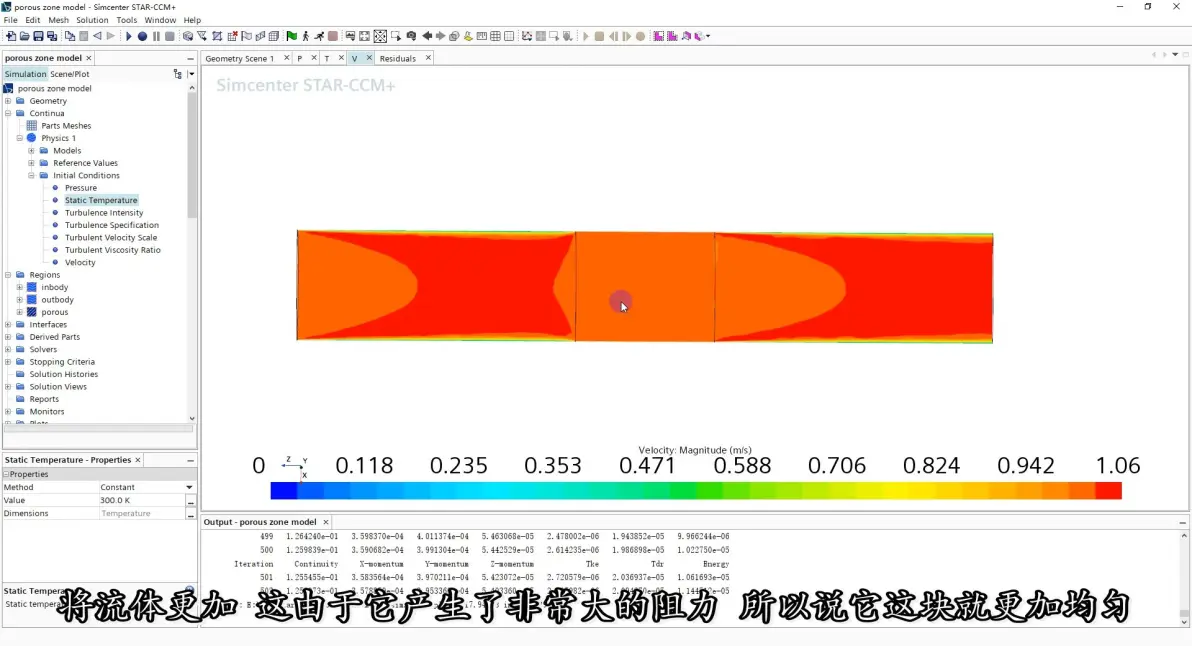The image size is (1192, 646).
Task: Close the Residuals tab
Action: pyautogui.click(x=428, y=58)
